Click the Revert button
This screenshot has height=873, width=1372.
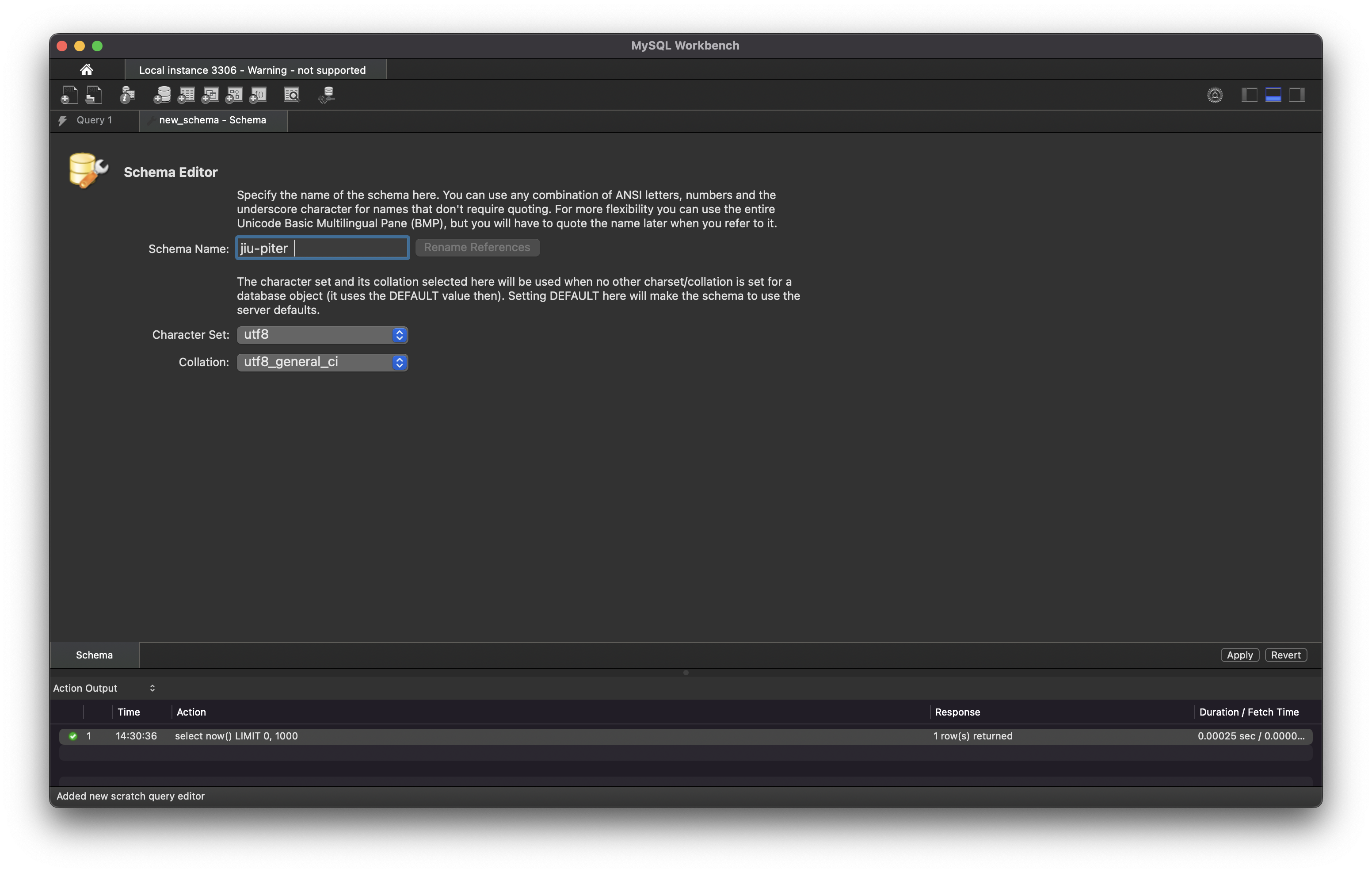(1285, 655)
